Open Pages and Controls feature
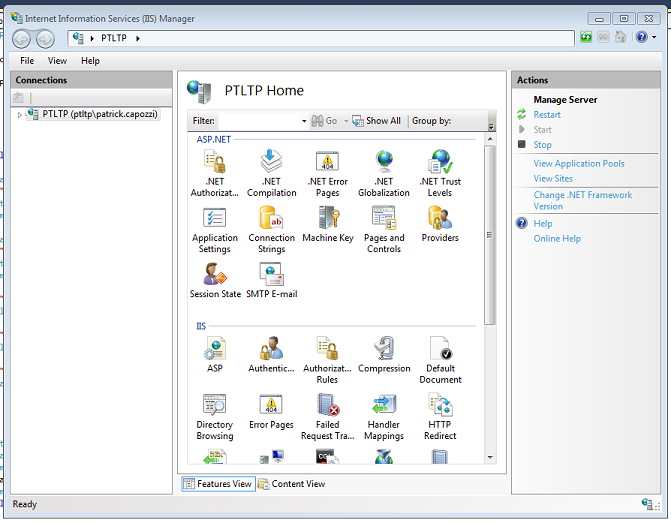The height and width of the screenshot is (523, 671). (384, 230)
